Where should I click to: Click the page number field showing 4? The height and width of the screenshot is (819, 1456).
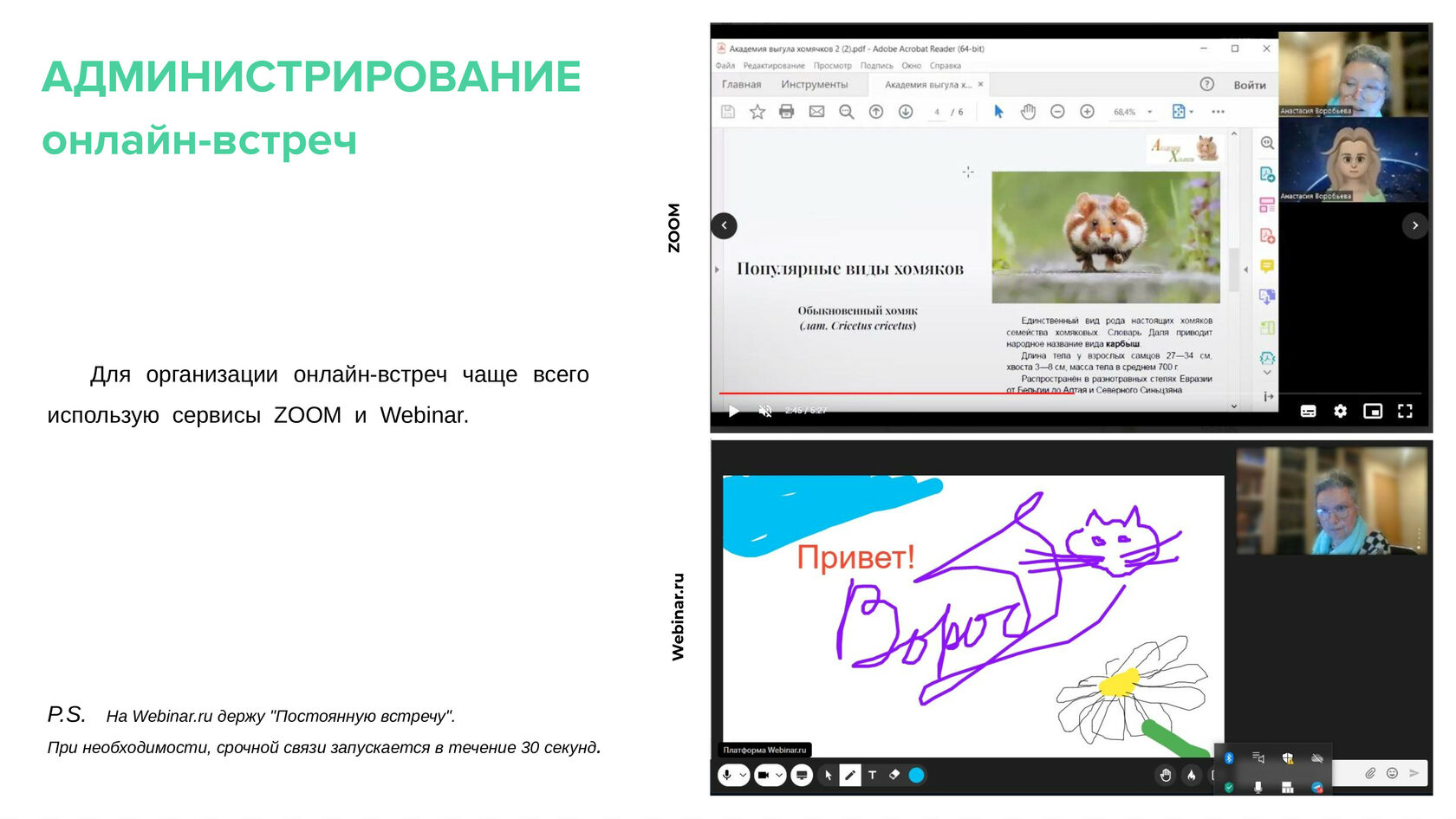(x=937, y=112)
